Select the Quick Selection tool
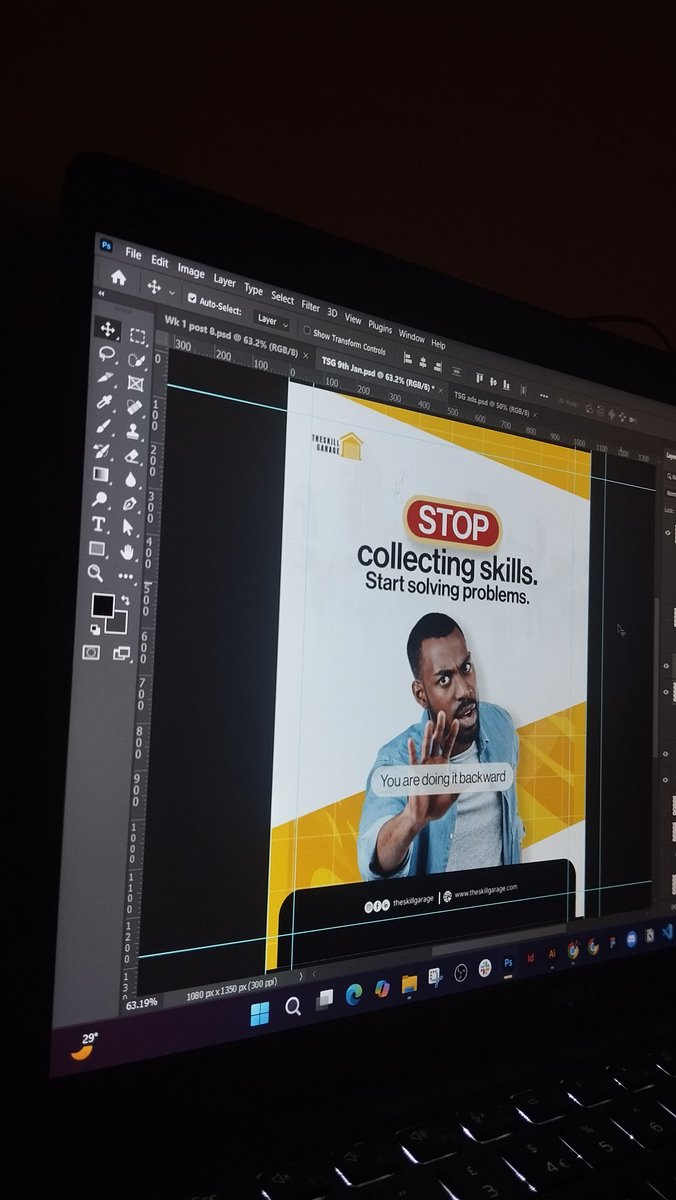This screenshot has height=1200, width=676. pos(136,361)
